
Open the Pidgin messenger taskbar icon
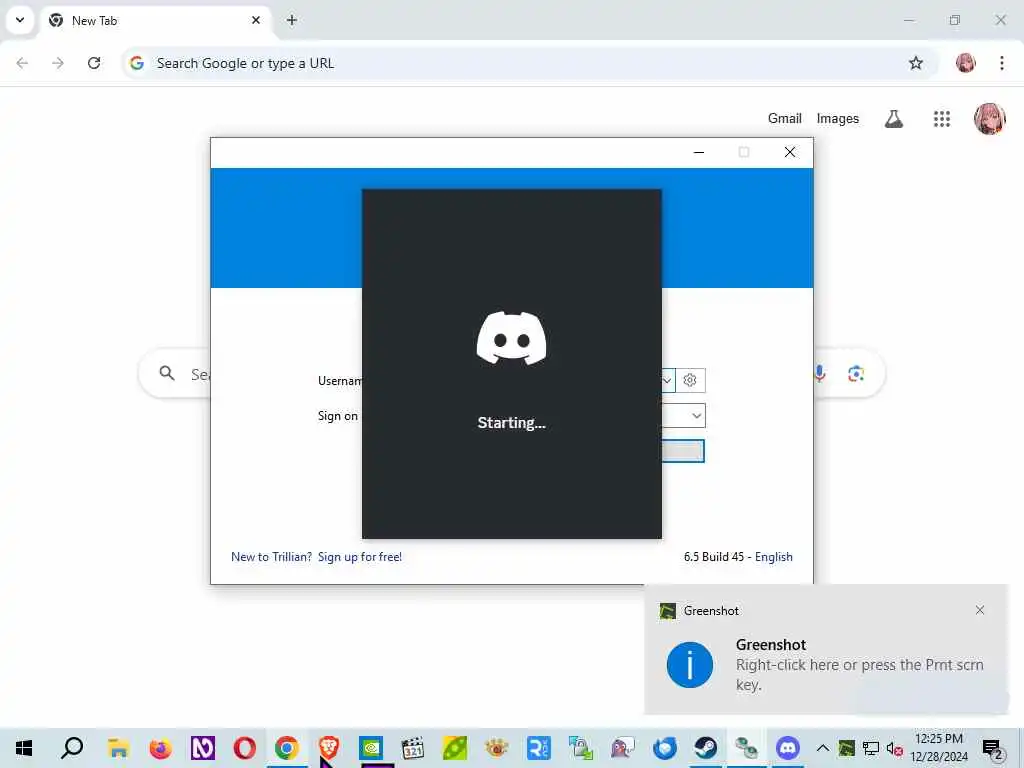(x=622, y=748)
